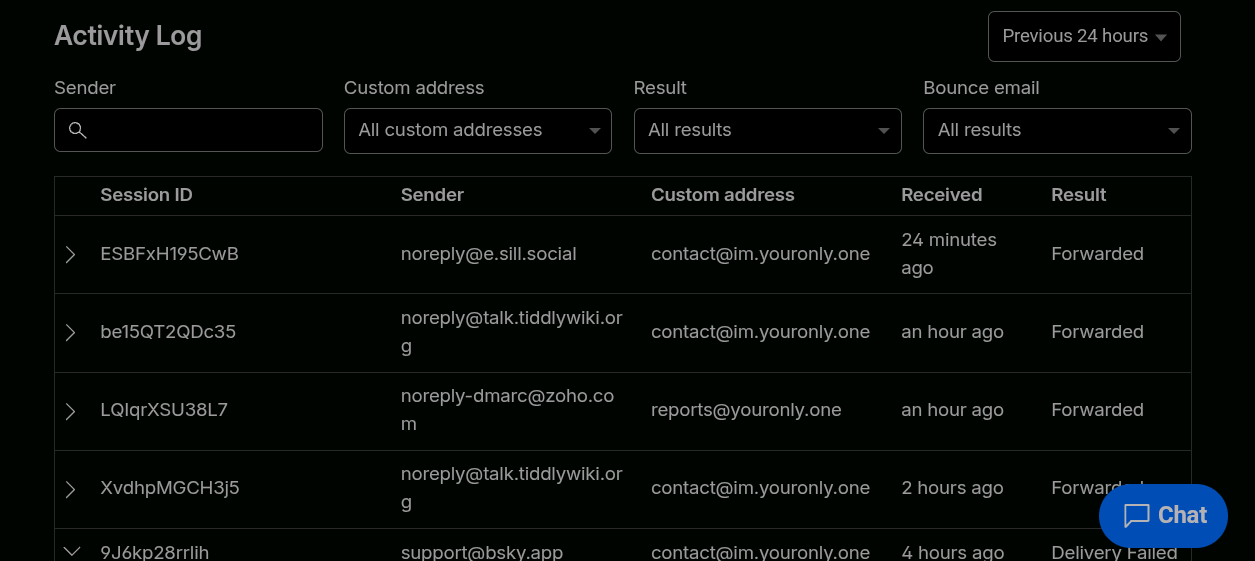This screenshot has height=561, width=1255.
Task: Select the noreply@e.sill.social sender cell
Action: (x=488, y=254)
